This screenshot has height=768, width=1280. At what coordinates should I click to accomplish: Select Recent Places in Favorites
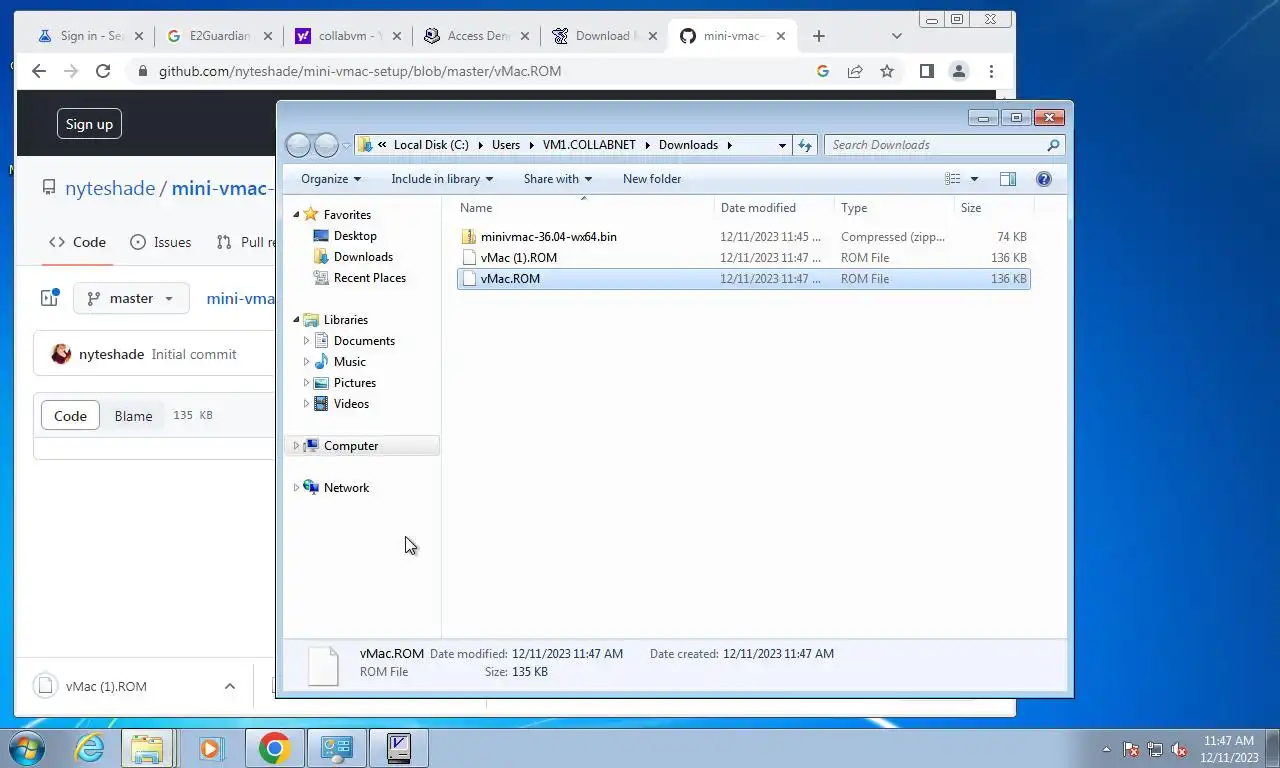(x=369, y=278)
